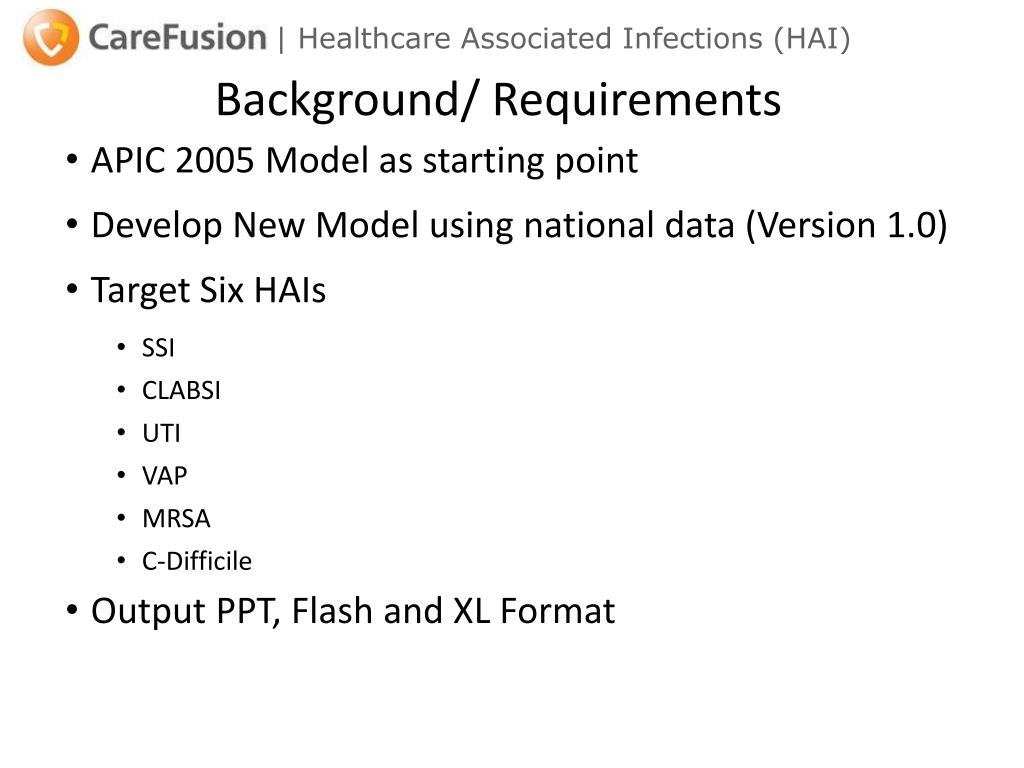The image size is (1024, 768).
Task: Click the Background/ Requirements slide title
Action: click(x=498, y=100)
